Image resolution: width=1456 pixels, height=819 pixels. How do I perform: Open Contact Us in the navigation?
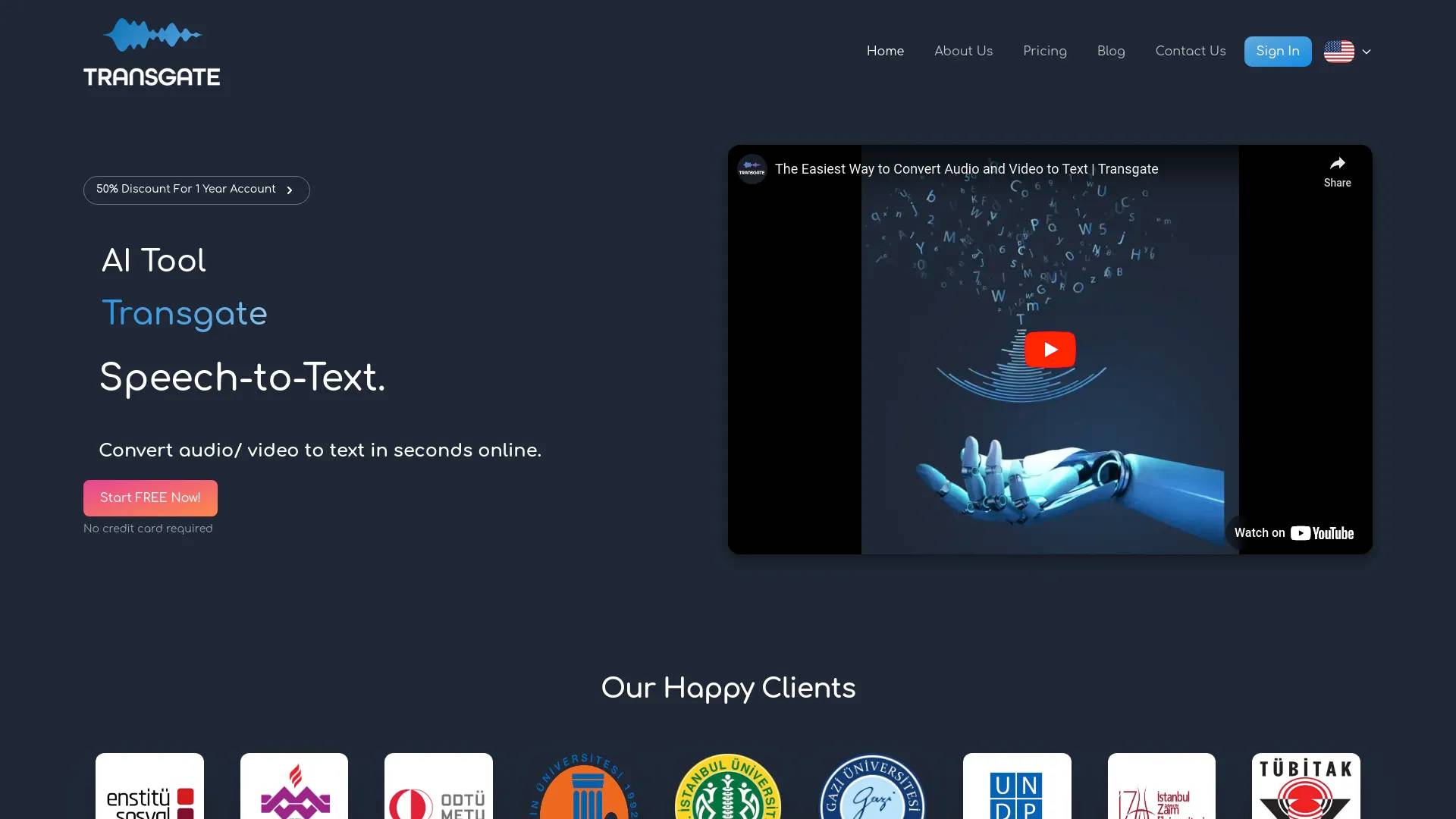(x=1190, y=51)
